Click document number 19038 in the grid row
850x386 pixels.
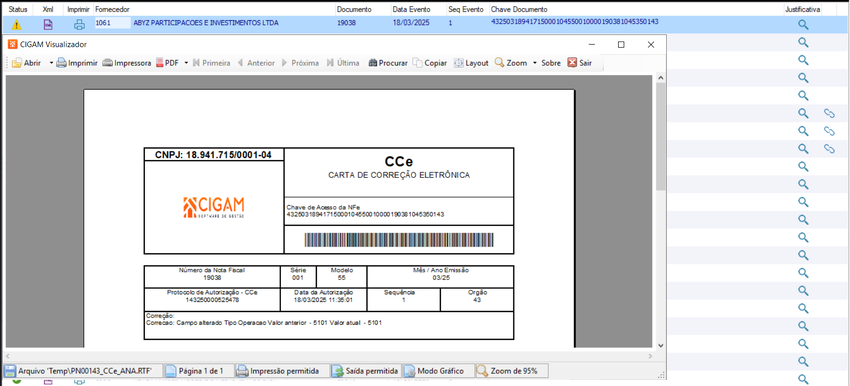[345, 23]
